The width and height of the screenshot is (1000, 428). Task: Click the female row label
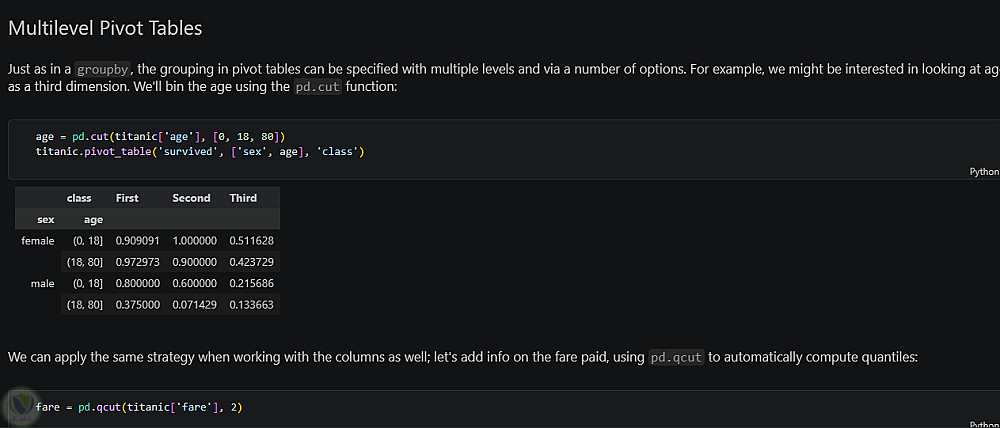click(x=38, y=241)
